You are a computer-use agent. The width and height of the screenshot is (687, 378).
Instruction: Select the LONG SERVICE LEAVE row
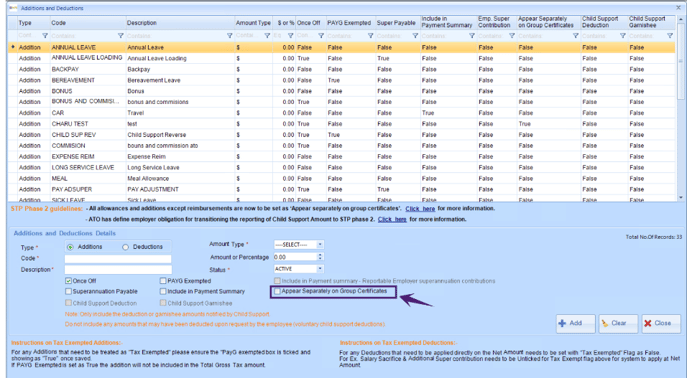coord(342,167)
